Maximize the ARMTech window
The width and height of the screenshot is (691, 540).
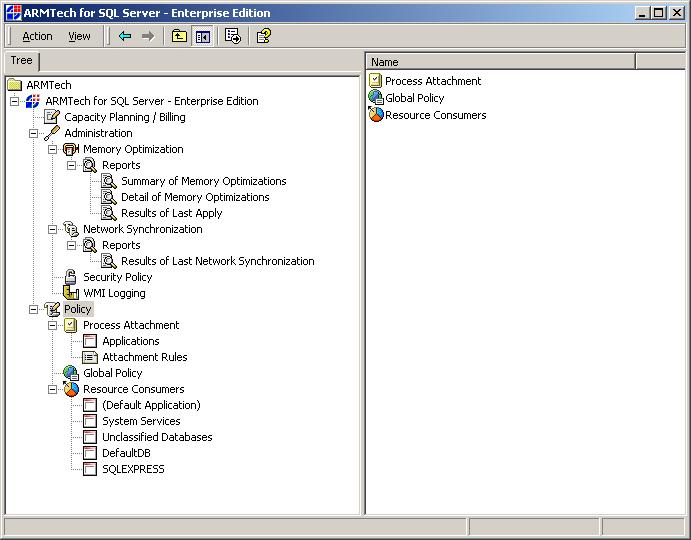(x=658, y=13)
